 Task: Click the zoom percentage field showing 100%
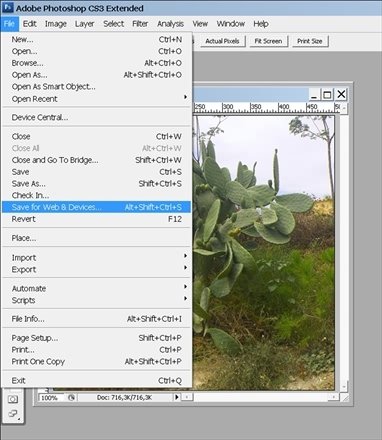[52, 398]
